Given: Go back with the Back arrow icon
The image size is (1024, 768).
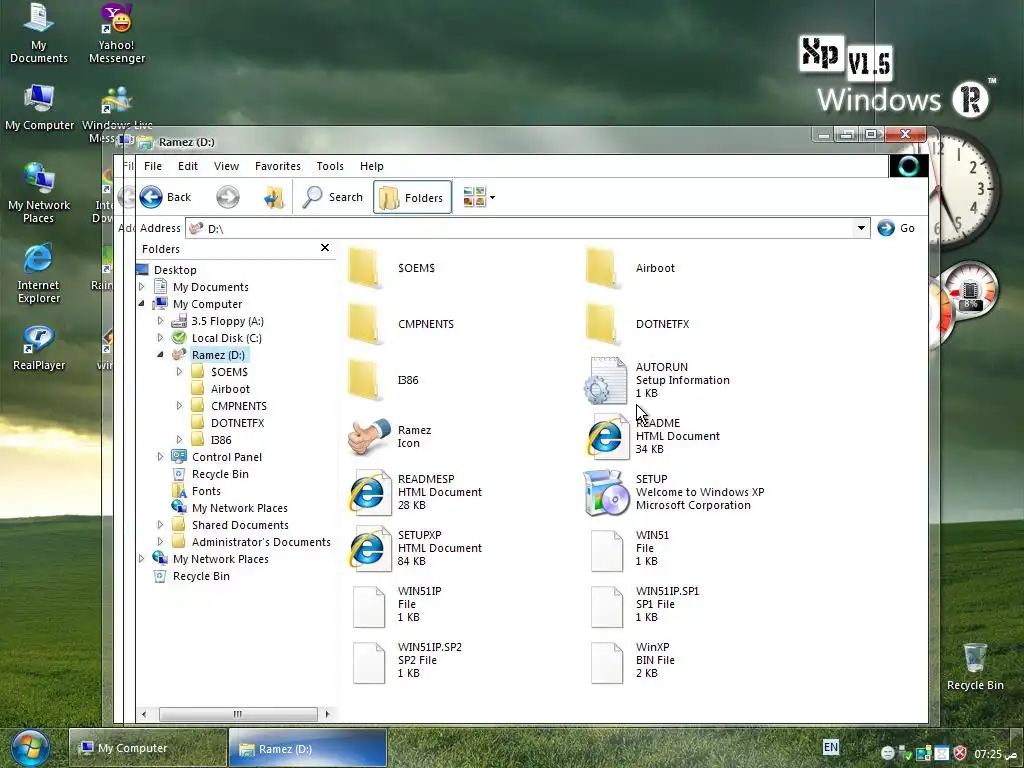Looking at the screenshot, I should 152,197.
